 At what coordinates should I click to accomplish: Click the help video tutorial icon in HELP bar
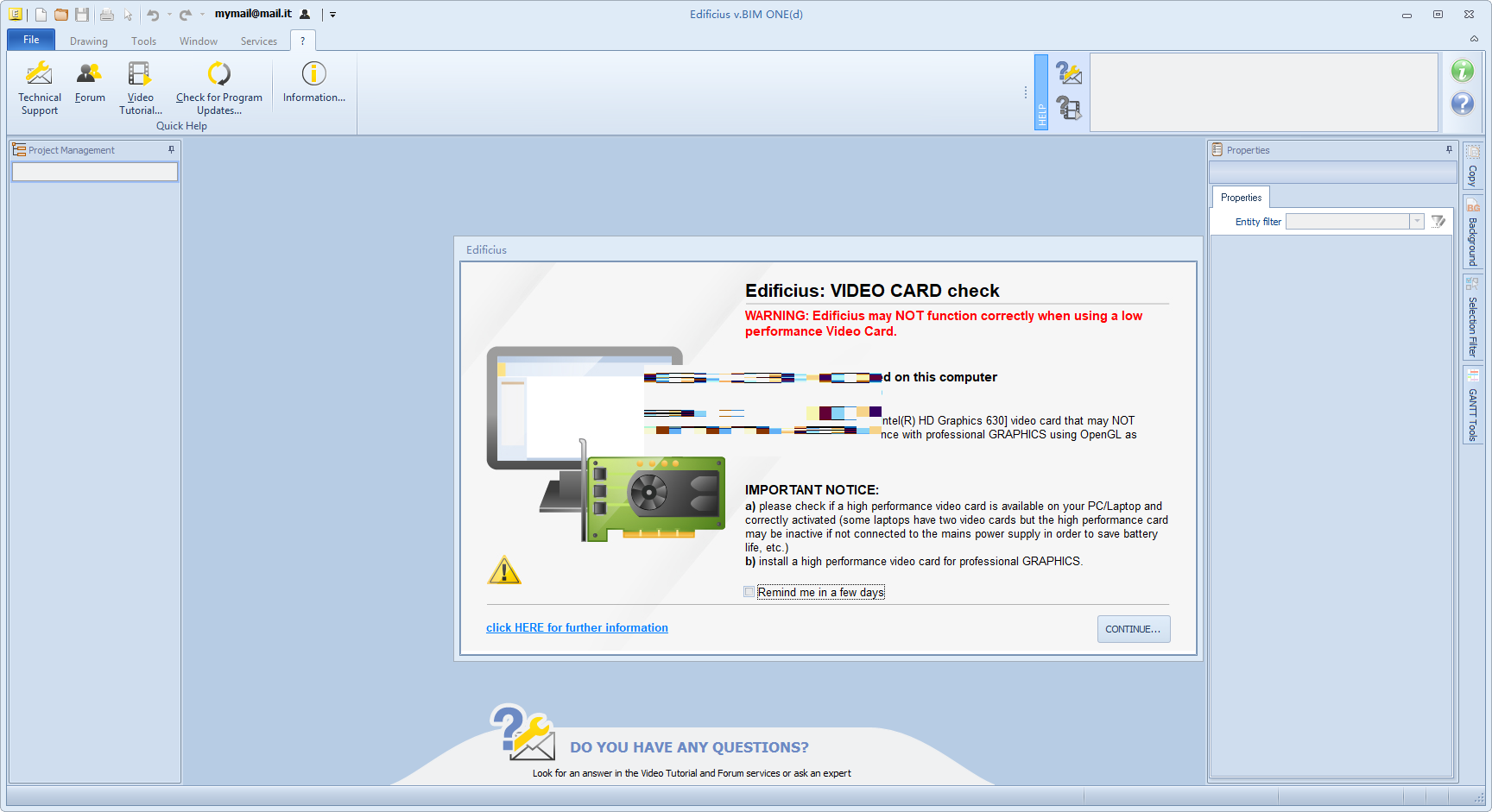click(1069, 108)
